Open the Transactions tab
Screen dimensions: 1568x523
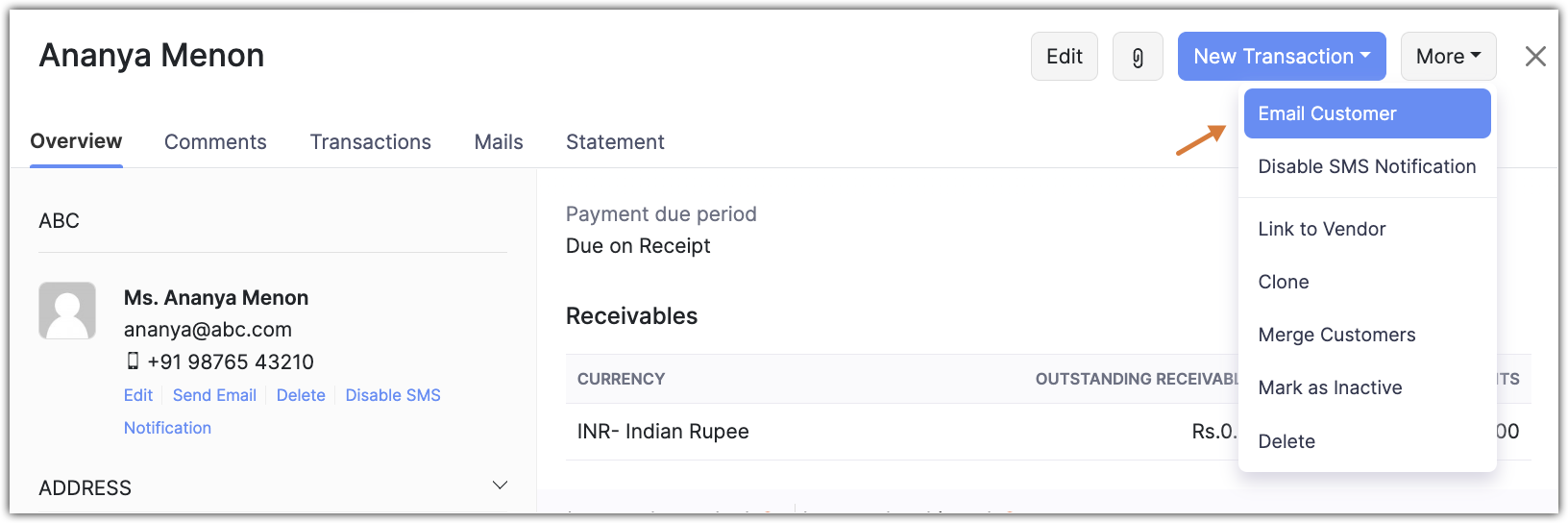point(370,142)
